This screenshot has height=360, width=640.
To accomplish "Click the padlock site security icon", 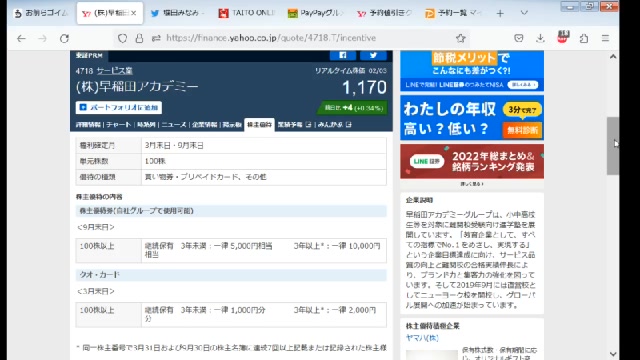I will point(139,38).
